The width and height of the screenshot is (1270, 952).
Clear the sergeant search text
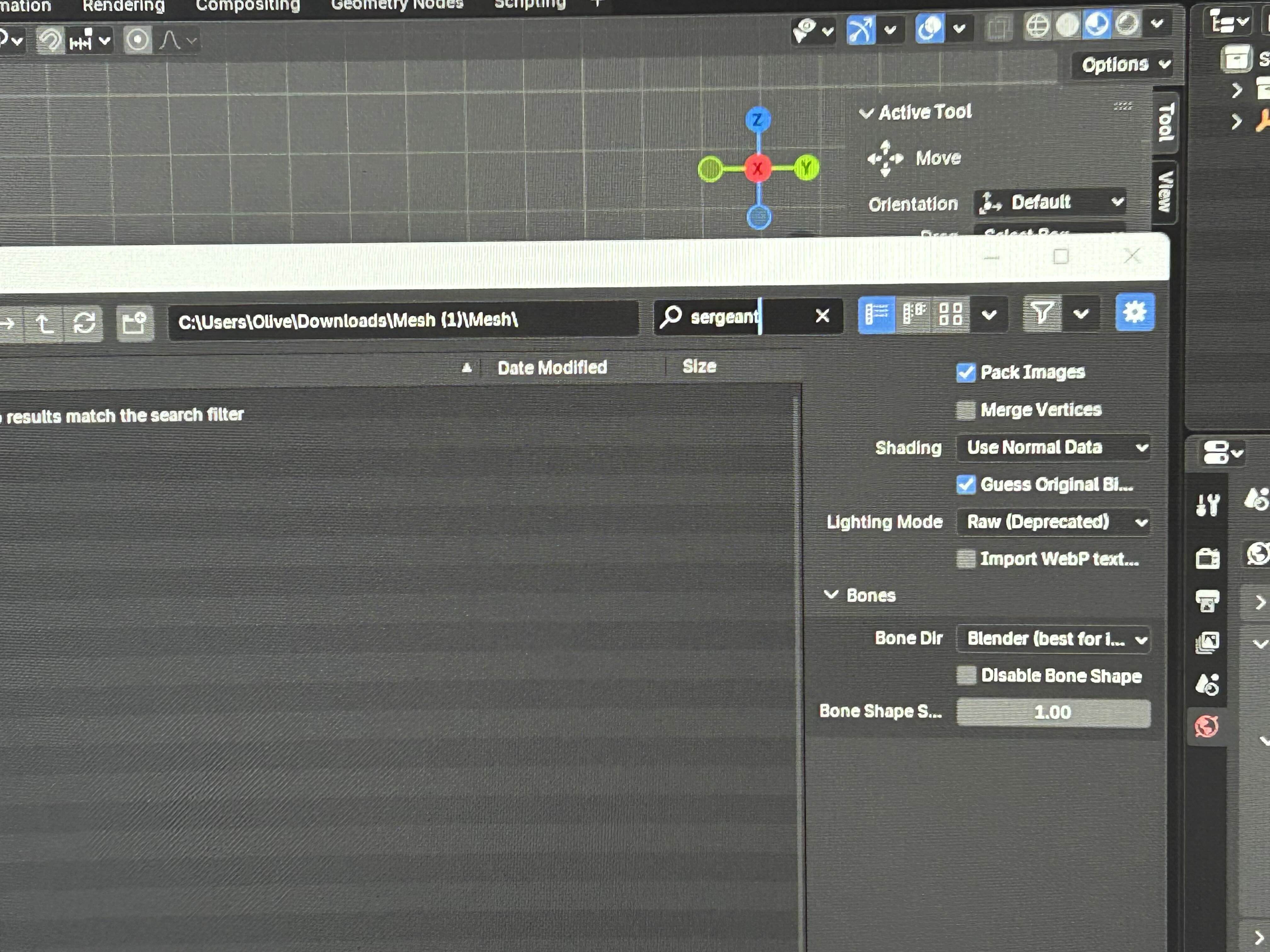[823, 315]
